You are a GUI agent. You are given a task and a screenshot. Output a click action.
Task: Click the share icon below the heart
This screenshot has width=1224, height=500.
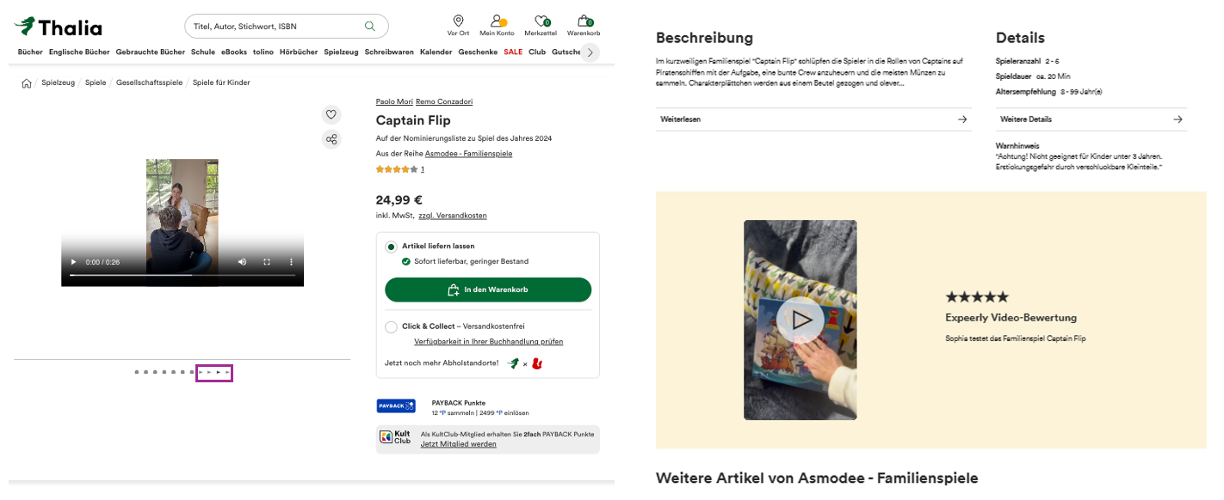[x=331, y=139]
